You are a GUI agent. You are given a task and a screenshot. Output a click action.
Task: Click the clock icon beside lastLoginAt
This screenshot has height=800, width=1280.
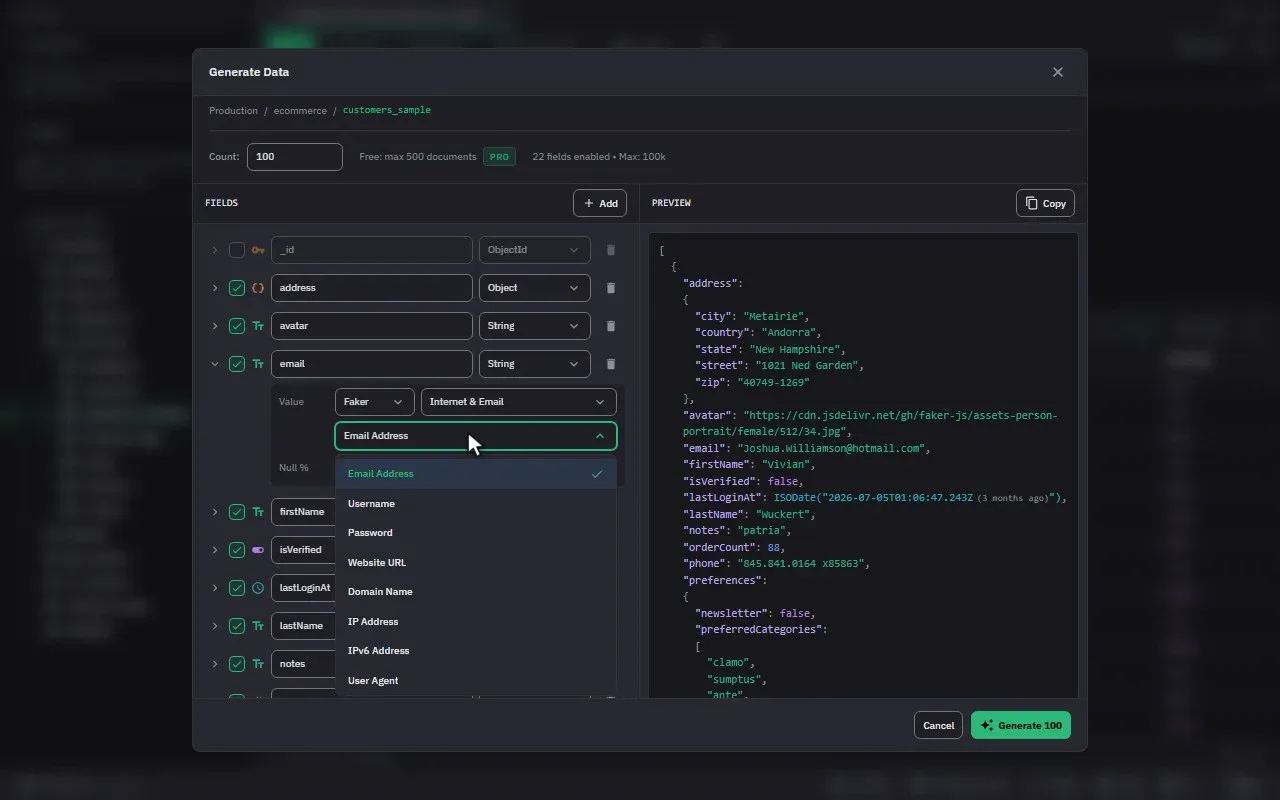[258, 588]
